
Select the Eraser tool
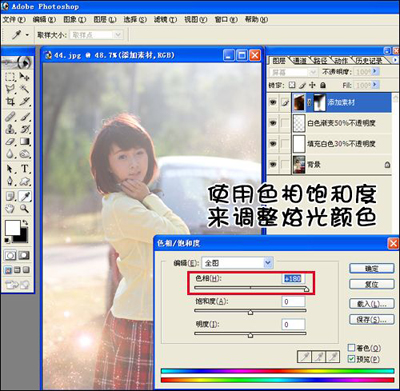pyautogui.click(x=10, y=141)
